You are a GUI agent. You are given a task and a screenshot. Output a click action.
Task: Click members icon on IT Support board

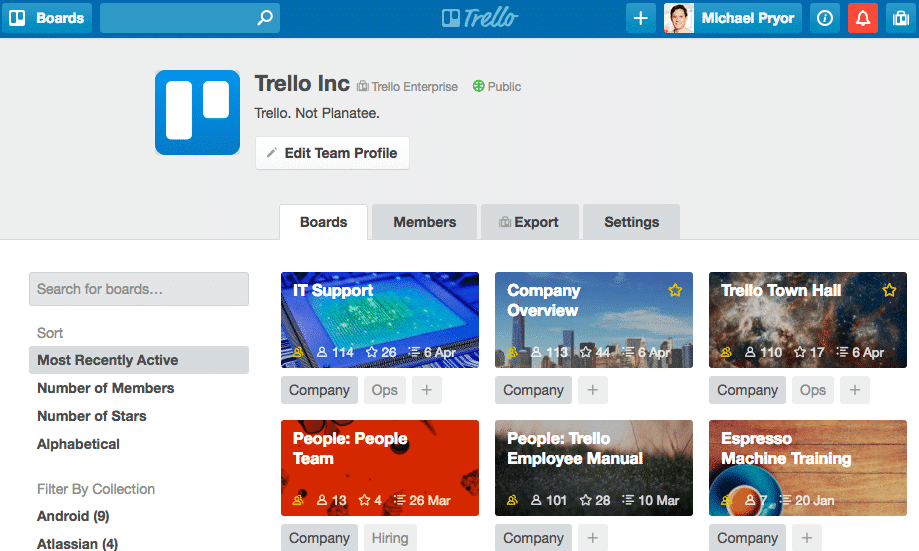pyautogui.click(x=322, y=352)
